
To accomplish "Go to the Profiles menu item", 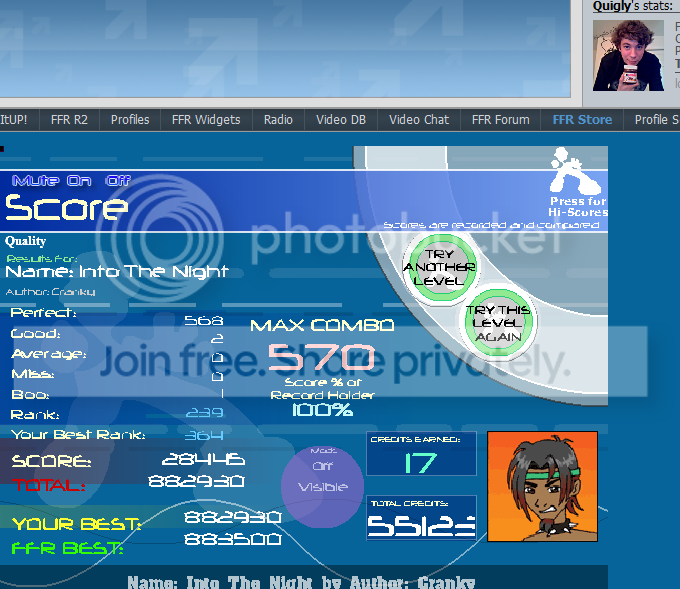I will 130,119.
